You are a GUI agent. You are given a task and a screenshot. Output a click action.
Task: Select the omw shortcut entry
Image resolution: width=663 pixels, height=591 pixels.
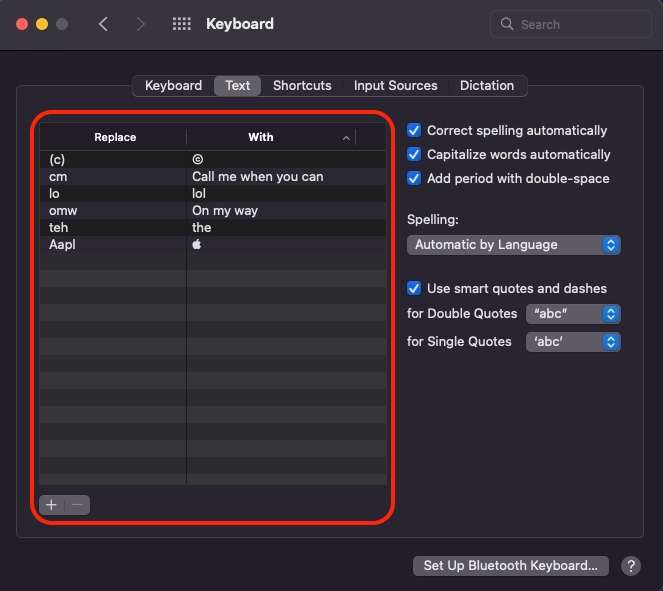[x=213, y=210]
